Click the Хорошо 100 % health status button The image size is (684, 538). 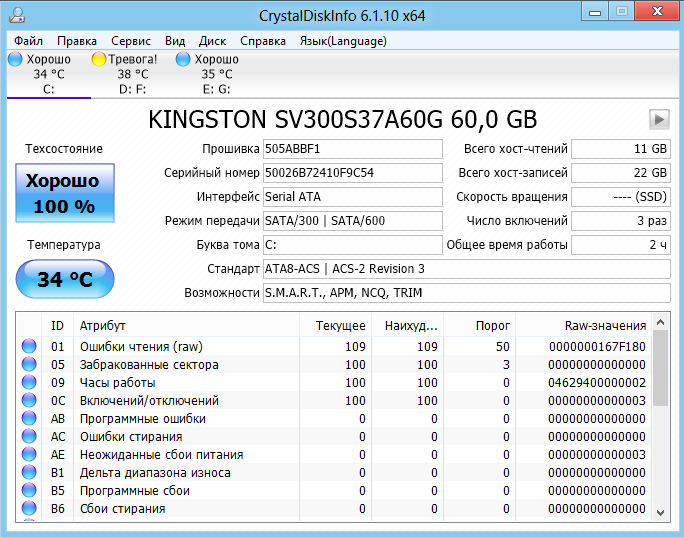(x=65, y=193)
